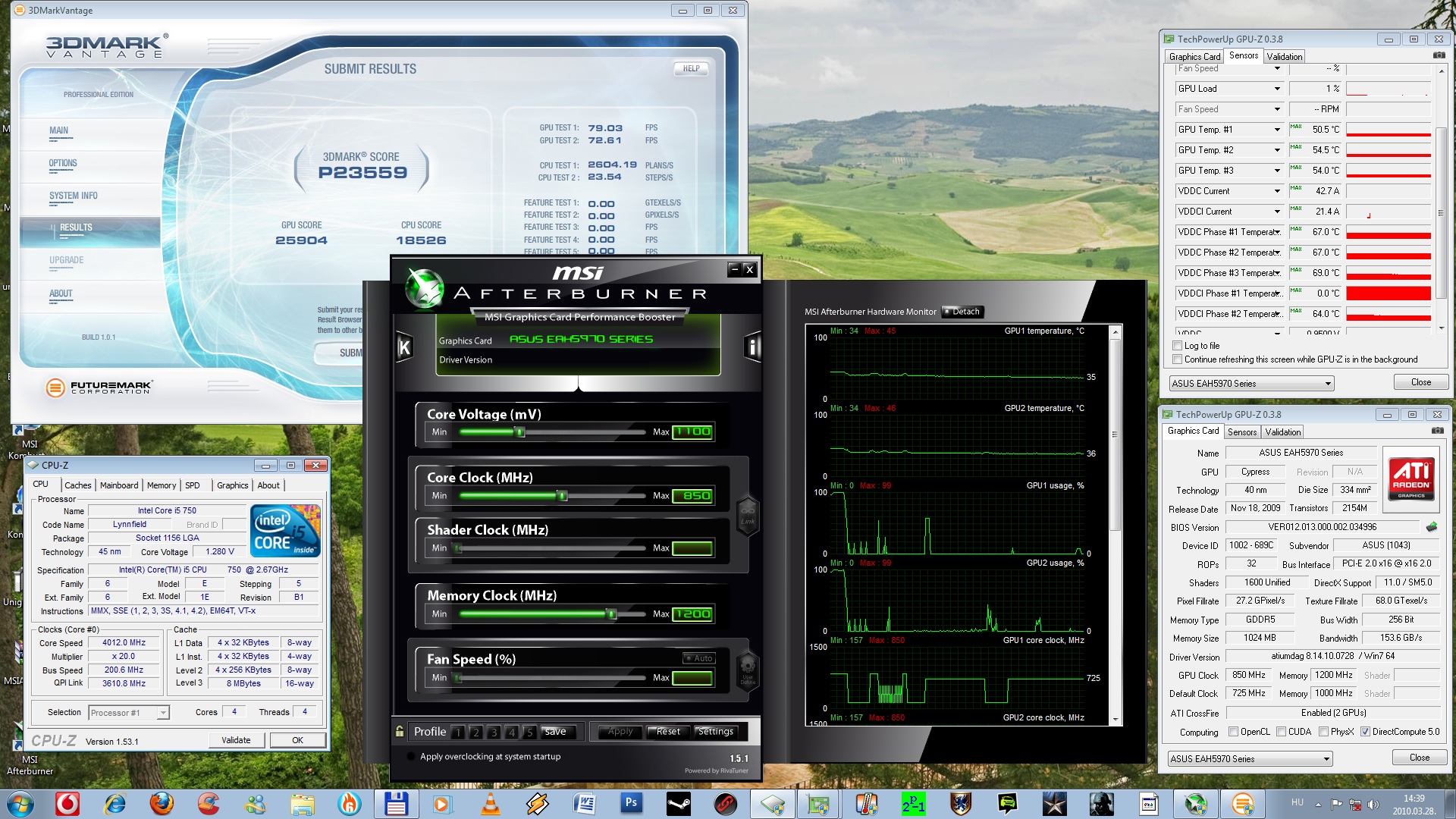
Task: Open the SPD tab in CPU-Z
Action: click(x=193, y=485)
